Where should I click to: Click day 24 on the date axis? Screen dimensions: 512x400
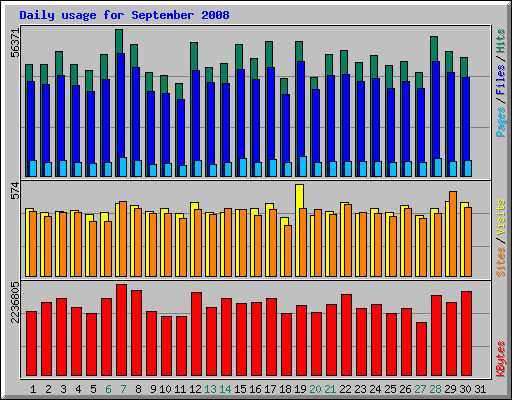375,389
